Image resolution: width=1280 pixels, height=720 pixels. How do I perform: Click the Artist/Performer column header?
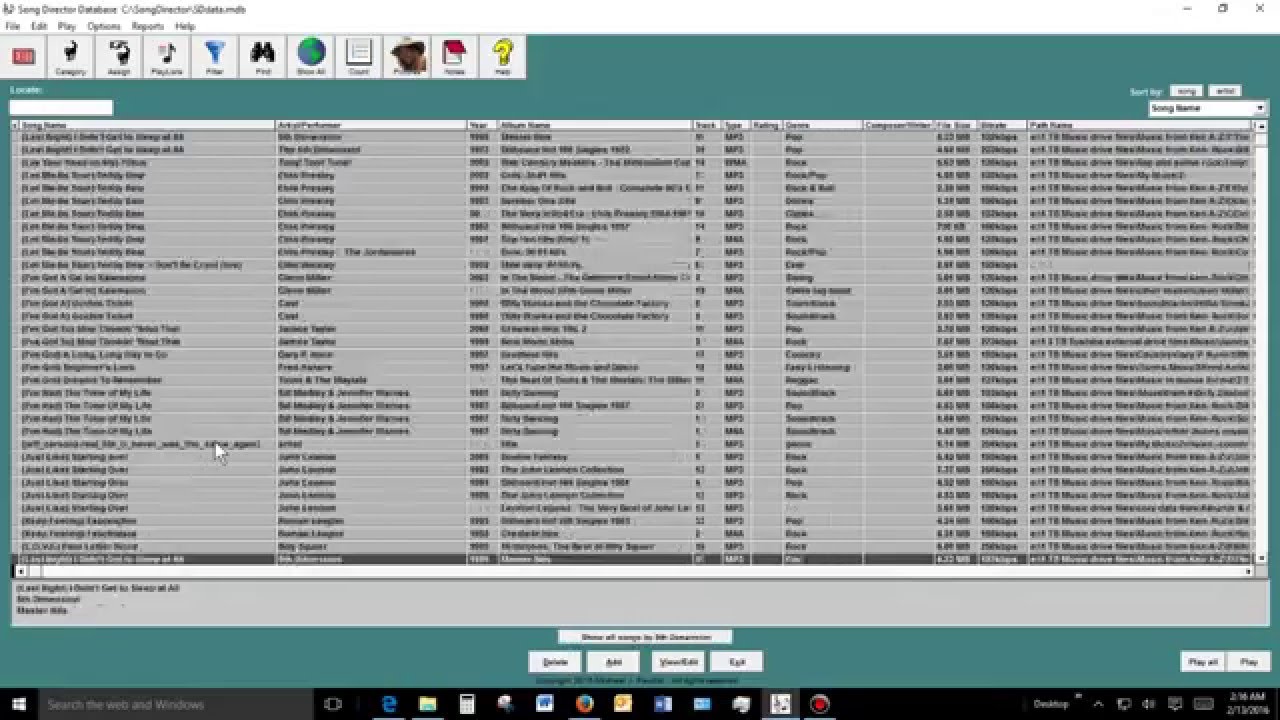[371, 126]
